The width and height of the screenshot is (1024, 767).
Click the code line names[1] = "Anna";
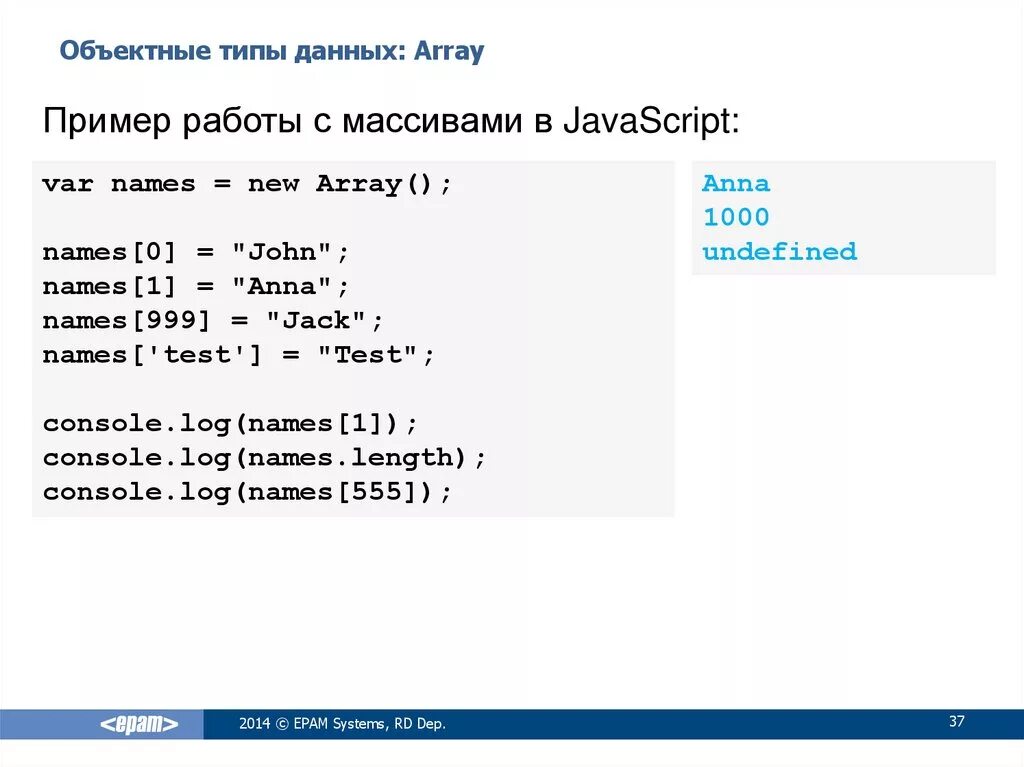(x=196, y=286)
